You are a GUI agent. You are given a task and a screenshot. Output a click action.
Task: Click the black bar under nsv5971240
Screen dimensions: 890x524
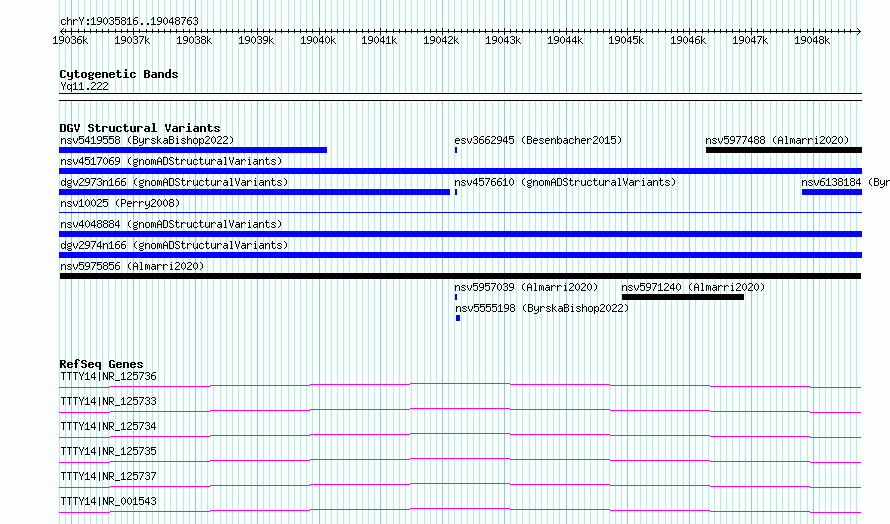coord(683,297)
